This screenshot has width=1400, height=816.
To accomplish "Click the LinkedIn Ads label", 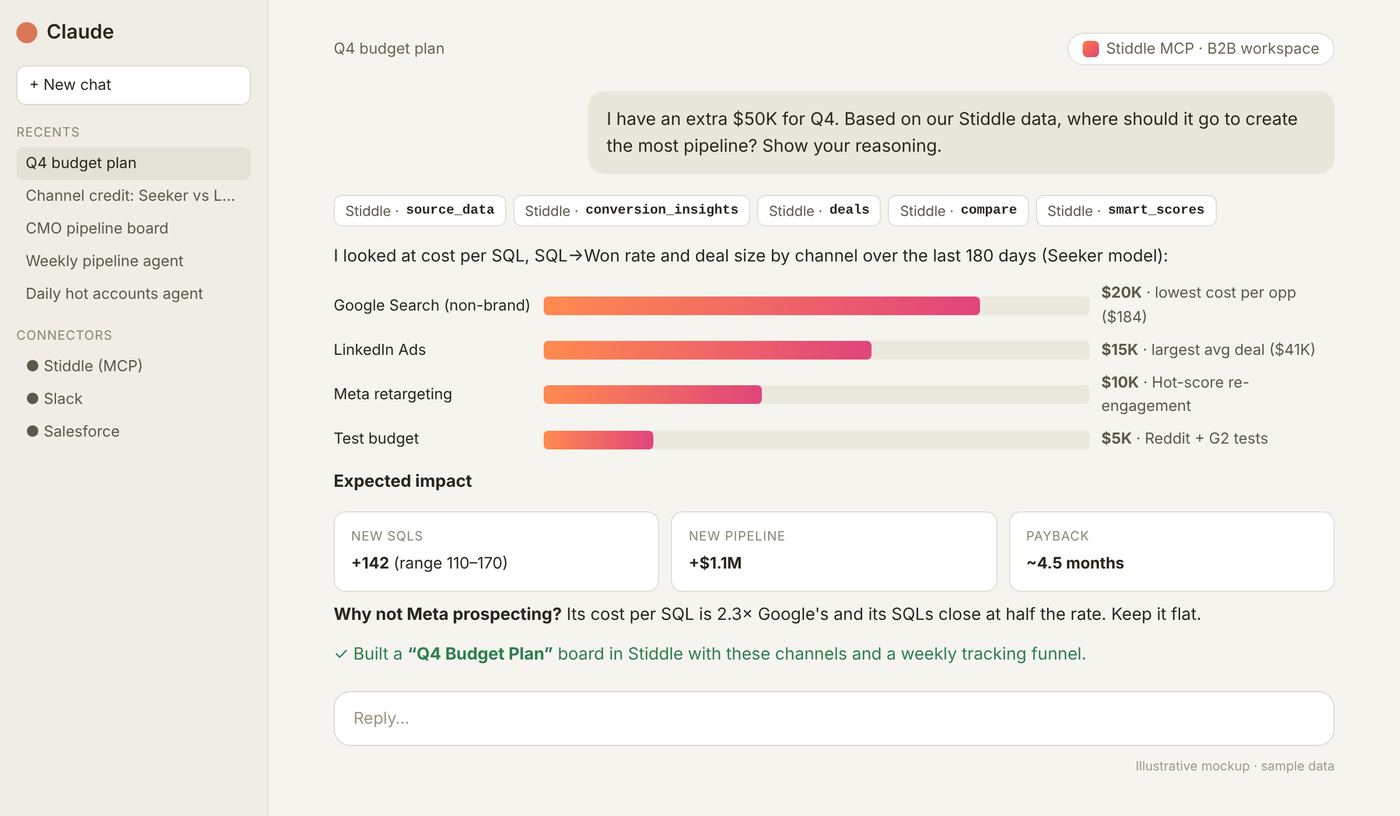I will pyautogui.click(x=380, y=350).
